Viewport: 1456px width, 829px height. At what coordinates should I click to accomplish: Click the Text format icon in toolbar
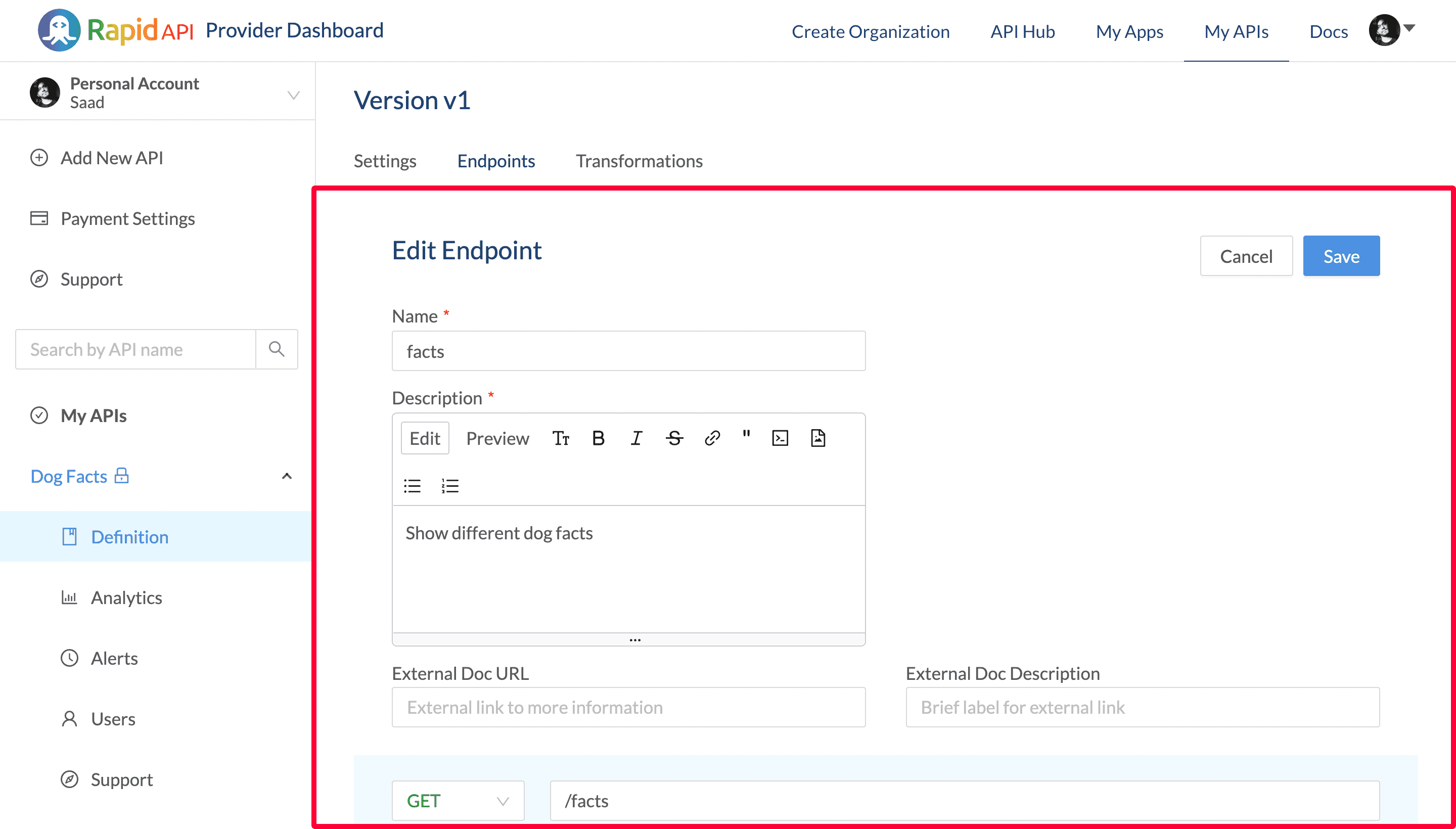coord(561,438)
